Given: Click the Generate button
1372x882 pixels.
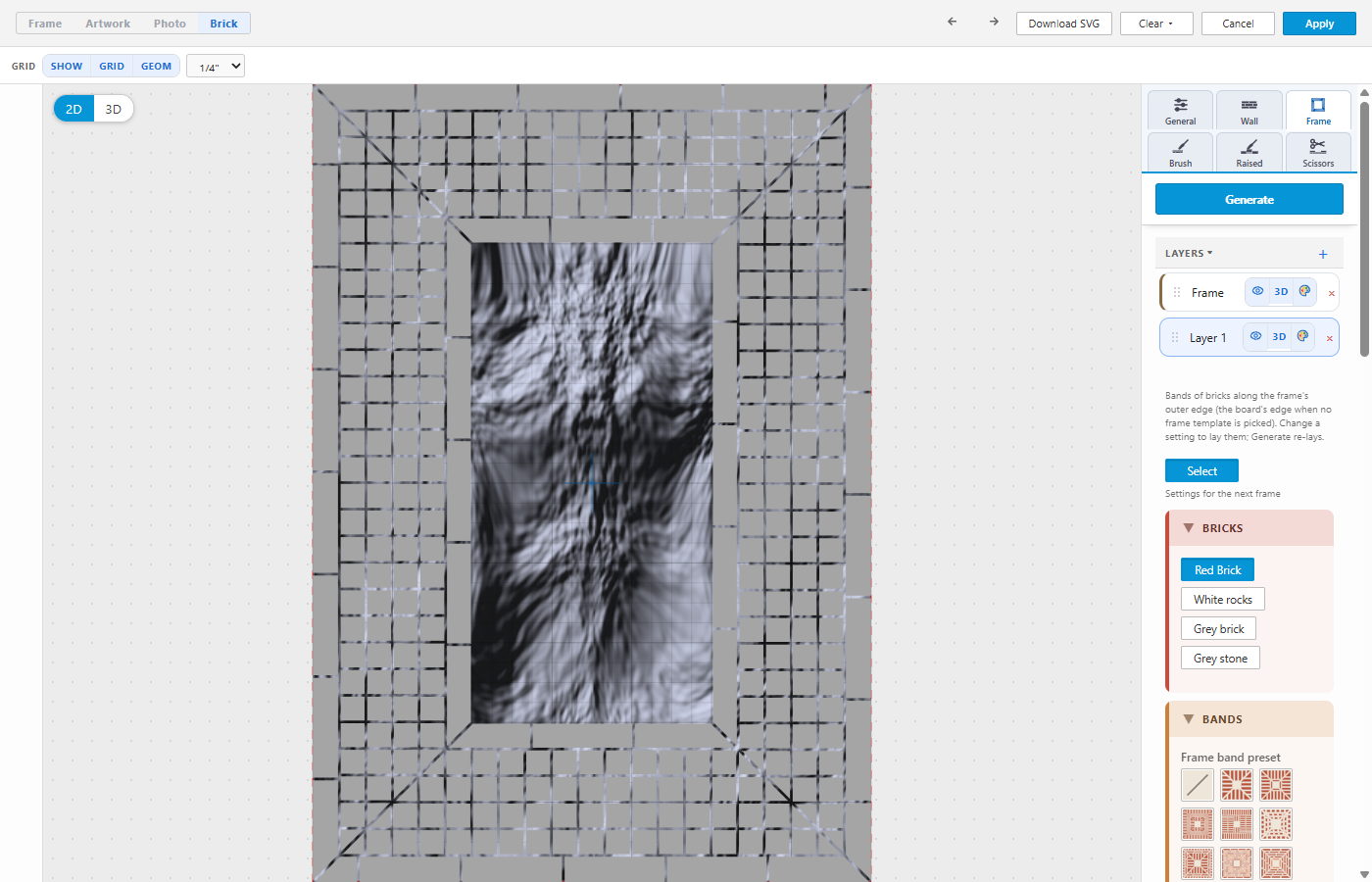Looking at the screenshot, I should point(1249,199).
